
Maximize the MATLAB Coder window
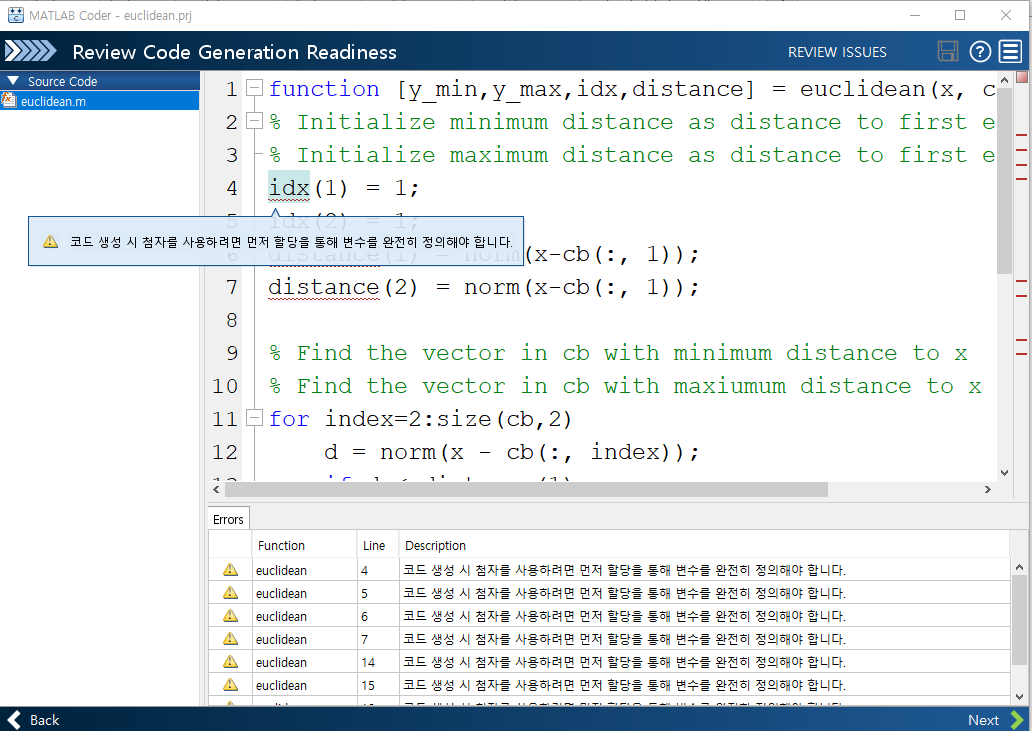click(960, 15)
